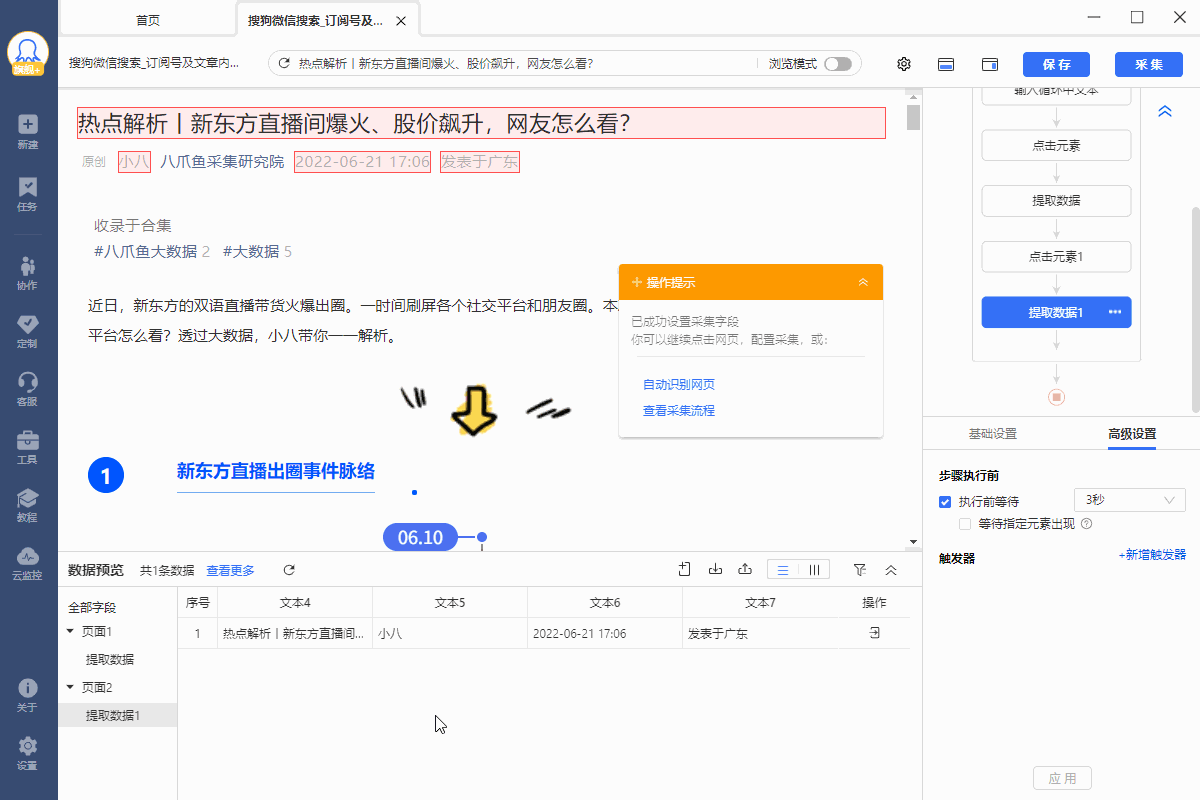Toggle the 浏览模式 switch
This screenshot has height=800, width=1200.
tap(838, 64)
